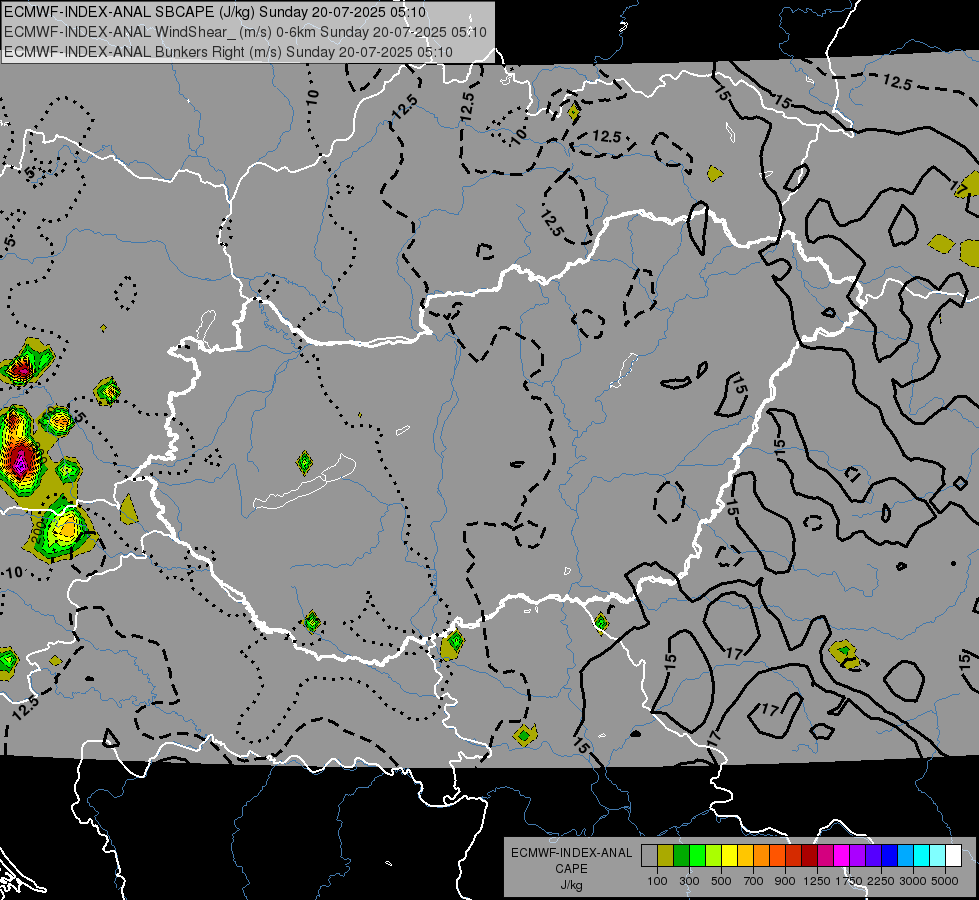Select the white swatch ending the legend
The image size is (979, 900).
953,856
